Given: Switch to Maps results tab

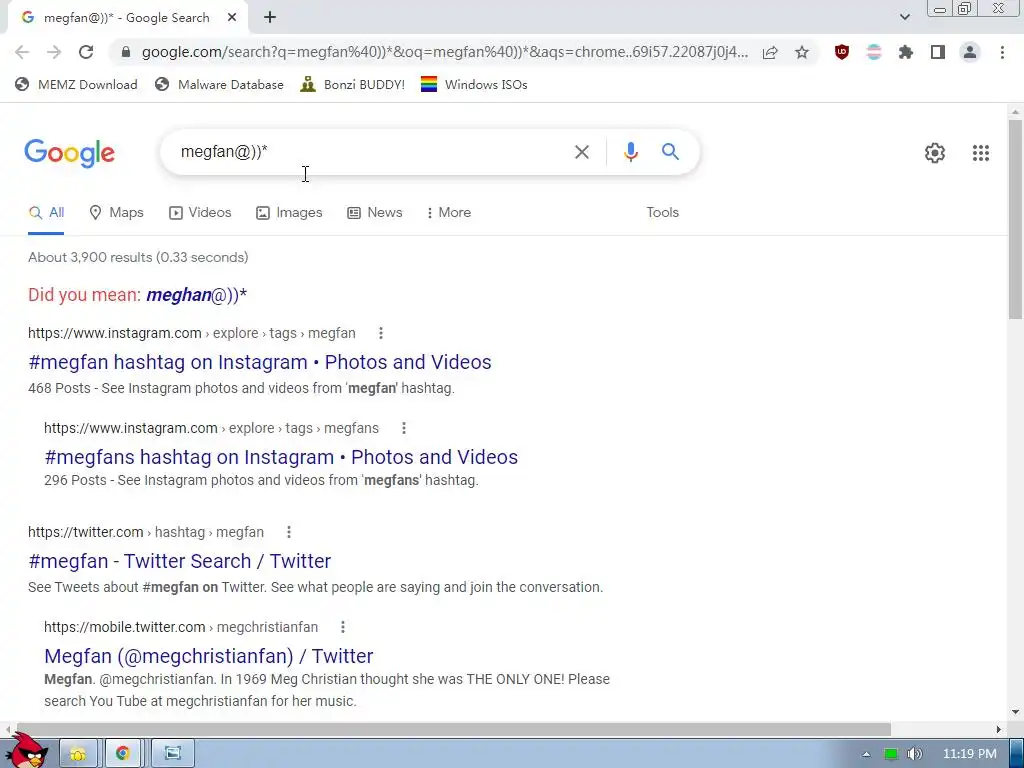Looking at the screenshot, I should click(x=116, y=213).
